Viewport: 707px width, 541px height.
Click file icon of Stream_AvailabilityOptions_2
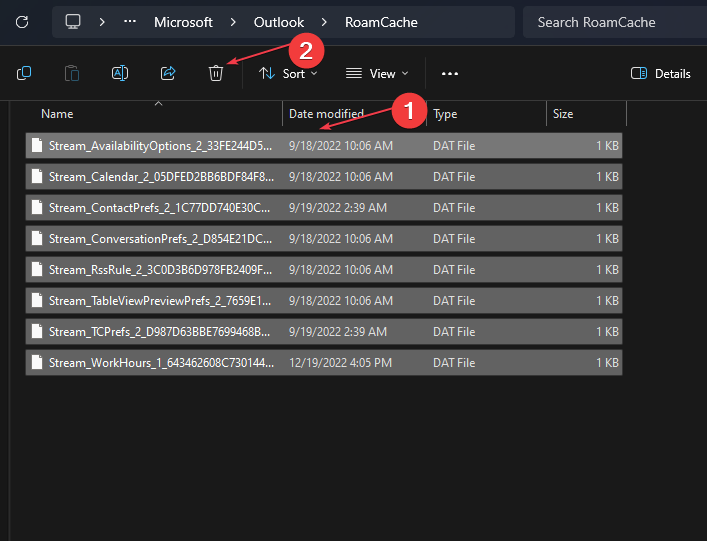pos(37,145)
